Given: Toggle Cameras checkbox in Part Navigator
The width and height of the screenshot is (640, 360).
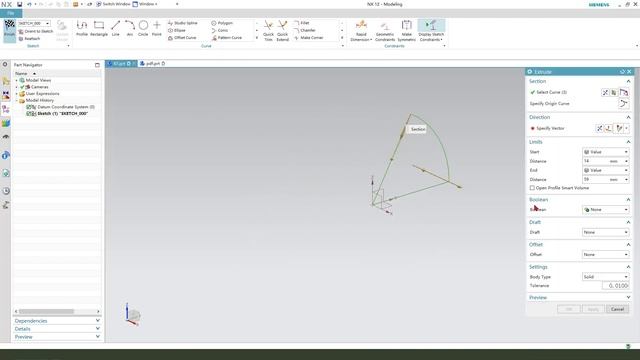Looking at the screenshot, I should pos(22,87).
